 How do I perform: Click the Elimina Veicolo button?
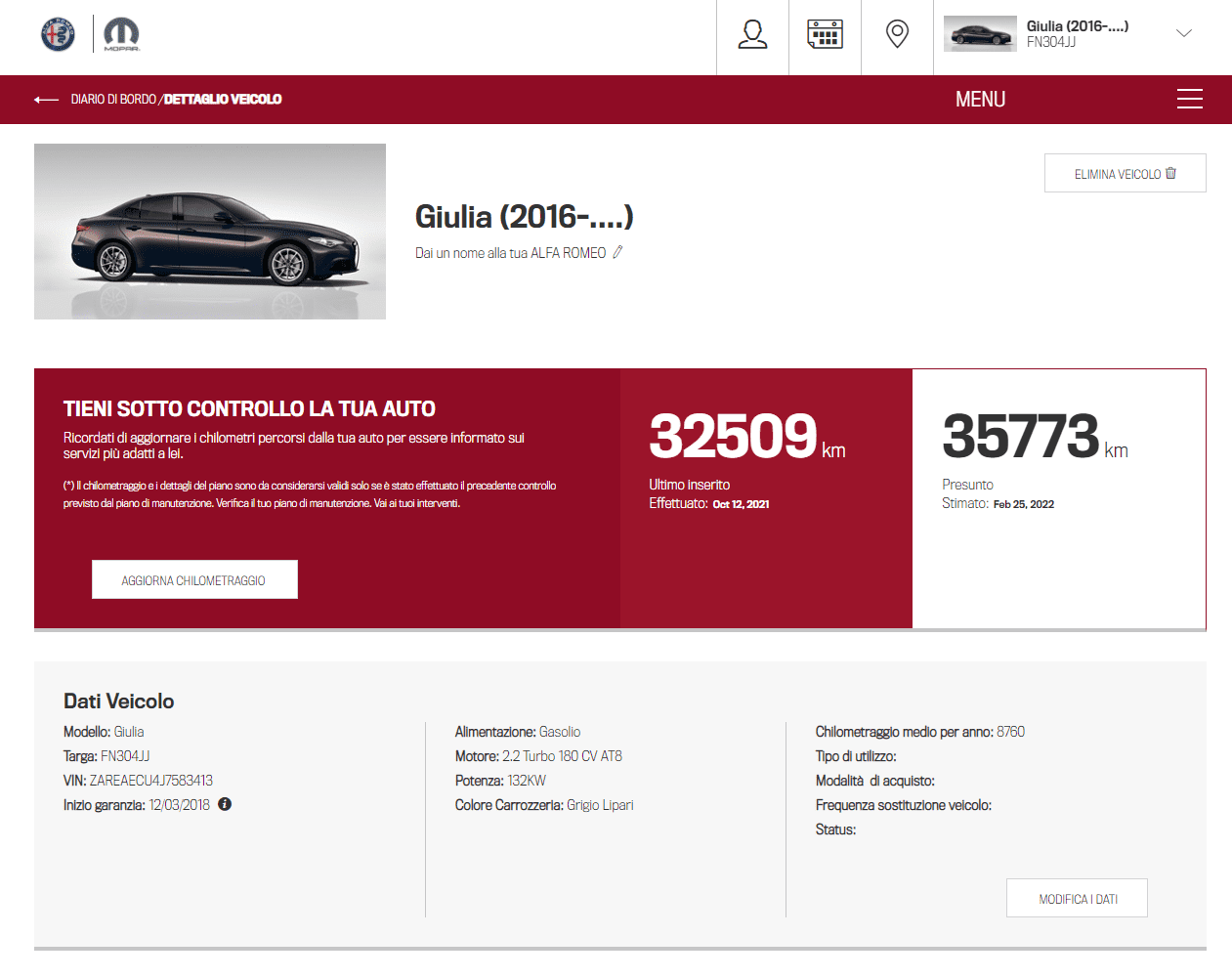tap(1125, 173)
